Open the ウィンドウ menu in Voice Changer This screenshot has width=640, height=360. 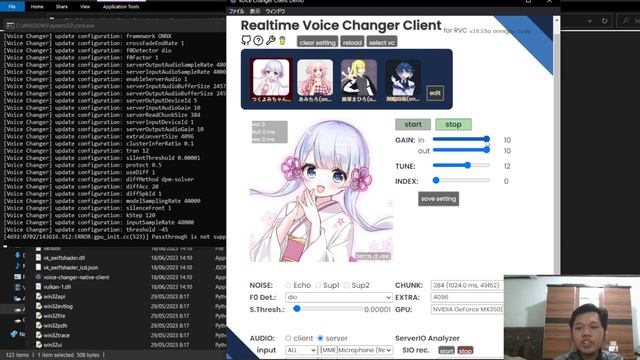click(275, 11)
